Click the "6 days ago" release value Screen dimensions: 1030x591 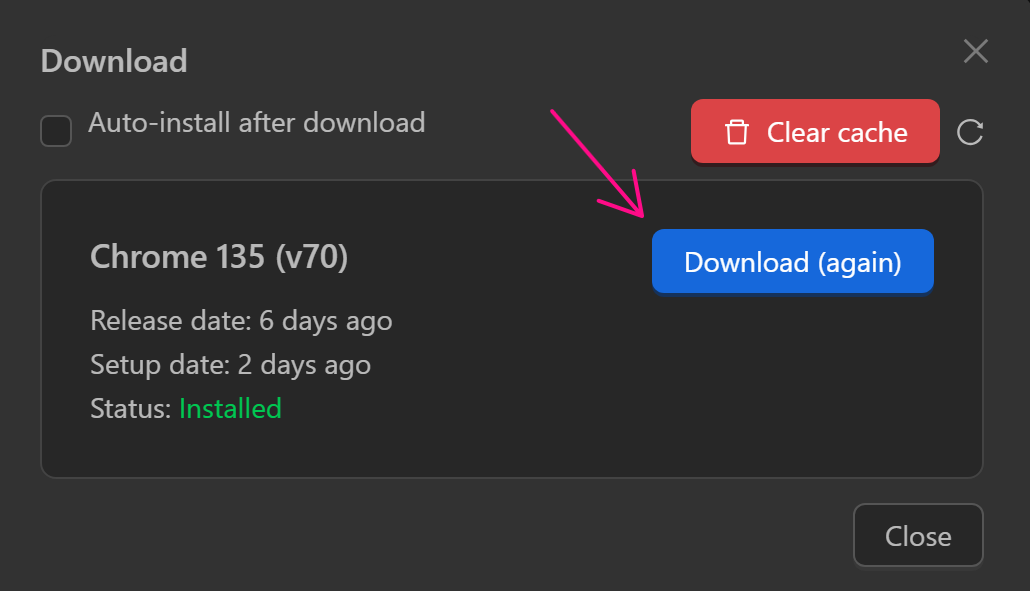pos(325,321)
